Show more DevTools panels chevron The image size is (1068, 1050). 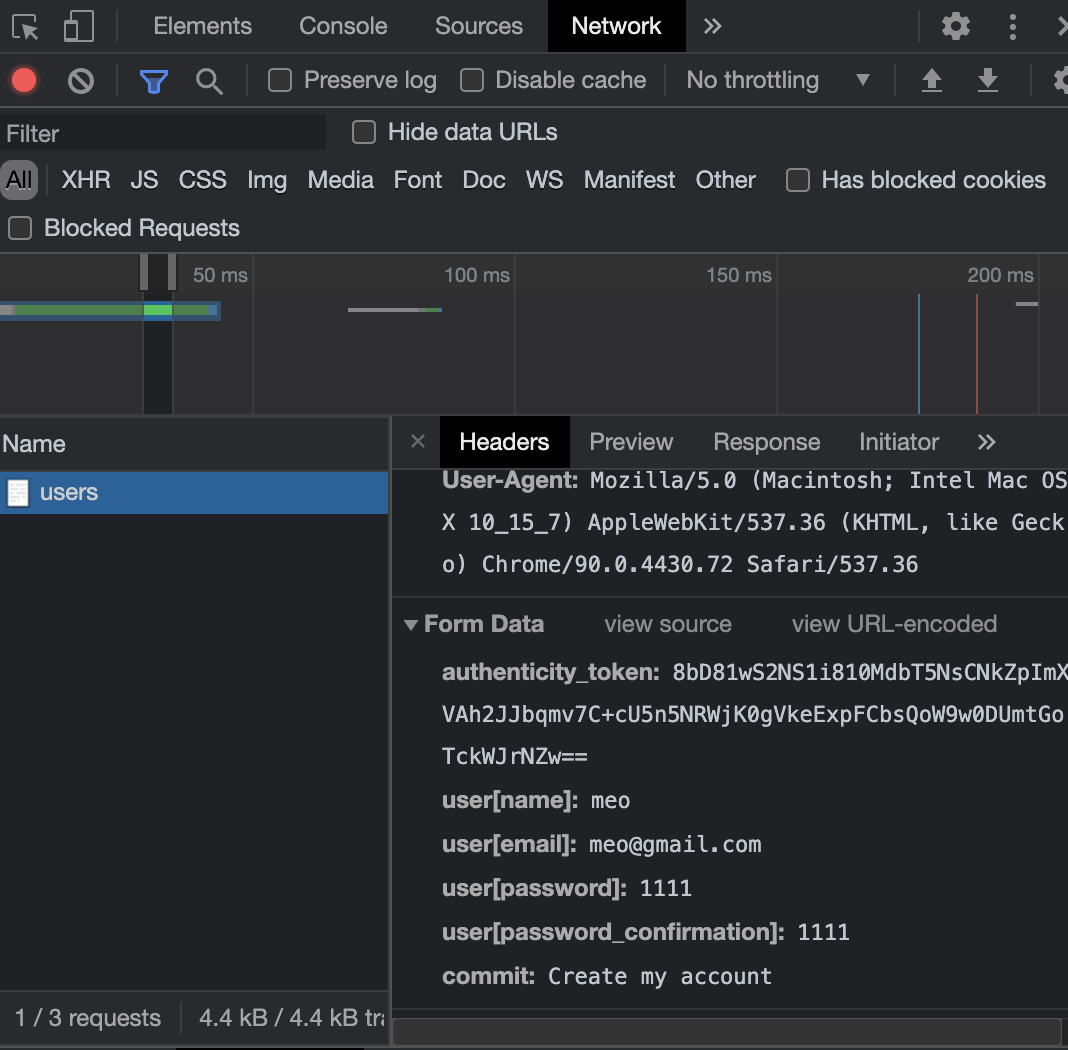712,27
